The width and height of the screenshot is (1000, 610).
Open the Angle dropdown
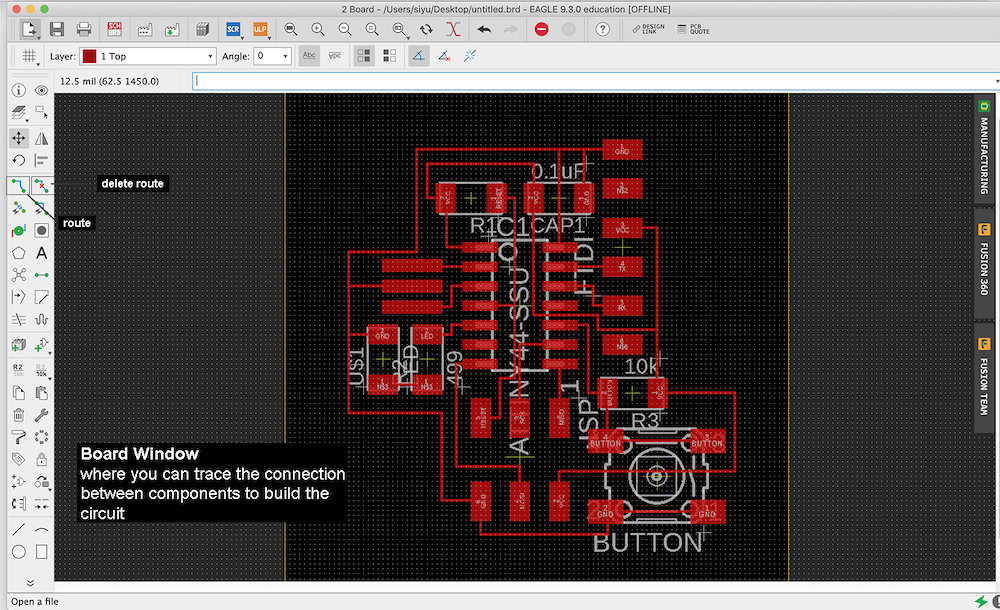pyautogui.click(x=273, y=56)
